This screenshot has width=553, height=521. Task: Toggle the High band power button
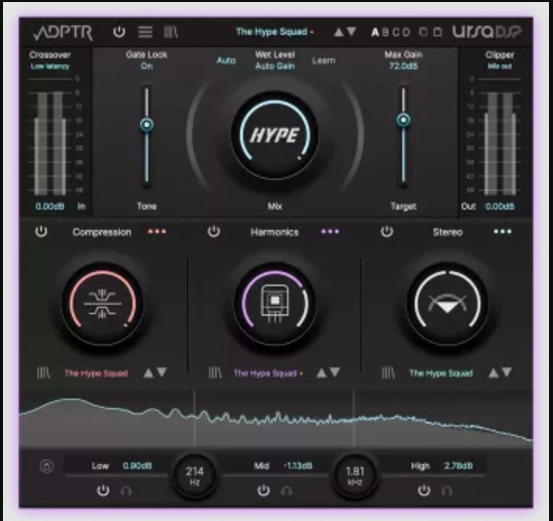point(424,491)
